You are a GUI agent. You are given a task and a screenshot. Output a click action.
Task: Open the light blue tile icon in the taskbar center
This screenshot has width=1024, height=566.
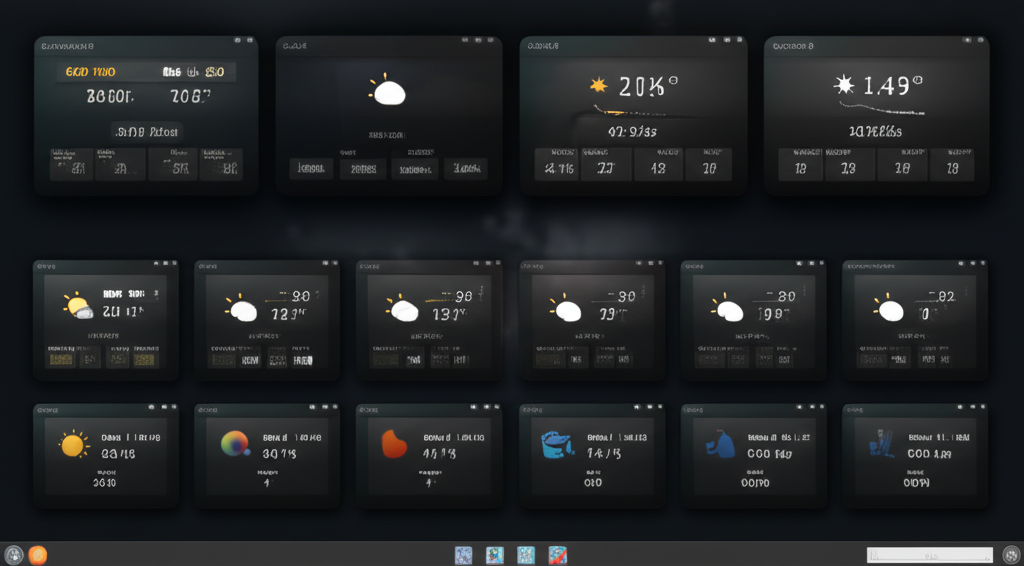[526, 556]
